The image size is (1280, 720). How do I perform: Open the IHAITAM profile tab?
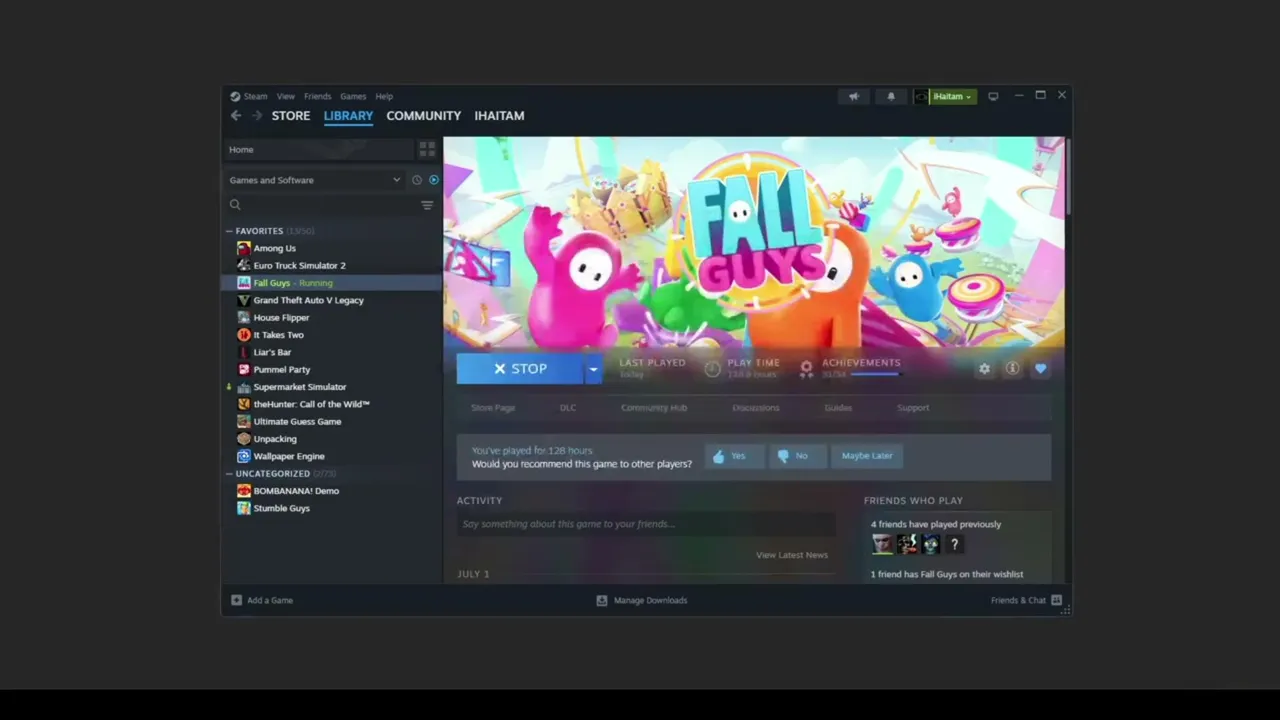(499, 116)
